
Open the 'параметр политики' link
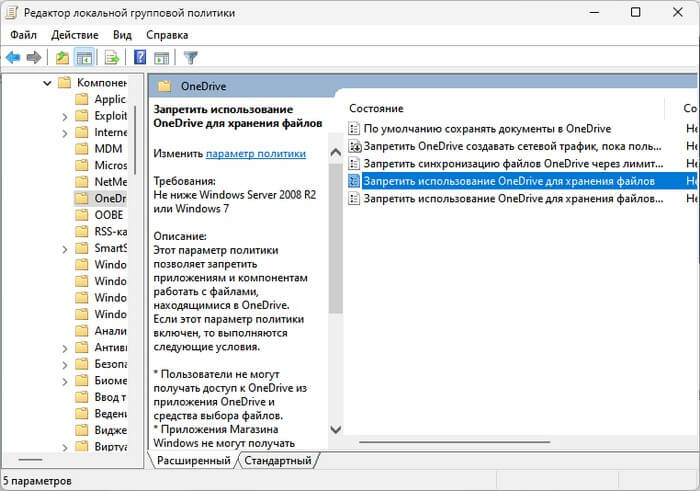(256, 154)
